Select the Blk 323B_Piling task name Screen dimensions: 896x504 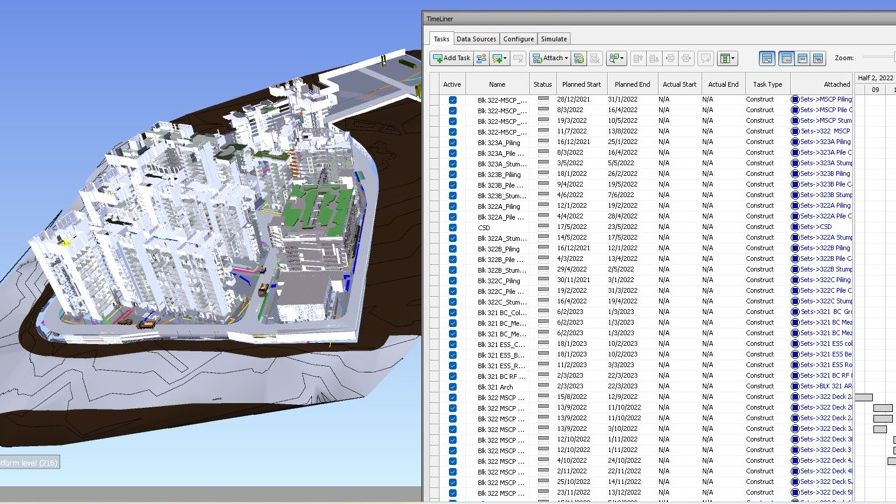tap(499, 174)
